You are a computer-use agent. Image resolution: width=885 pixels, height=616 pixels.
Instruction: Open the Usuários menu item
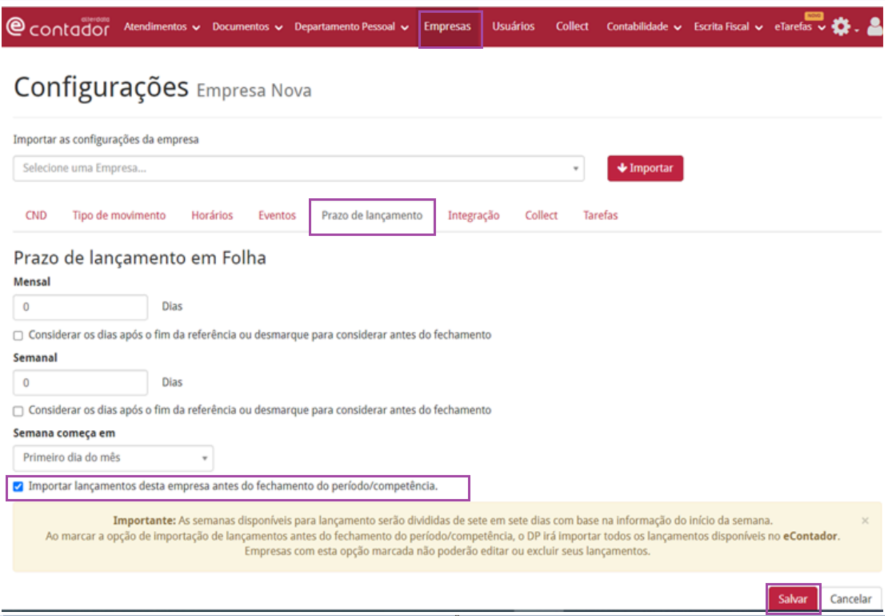click(513, 27)
